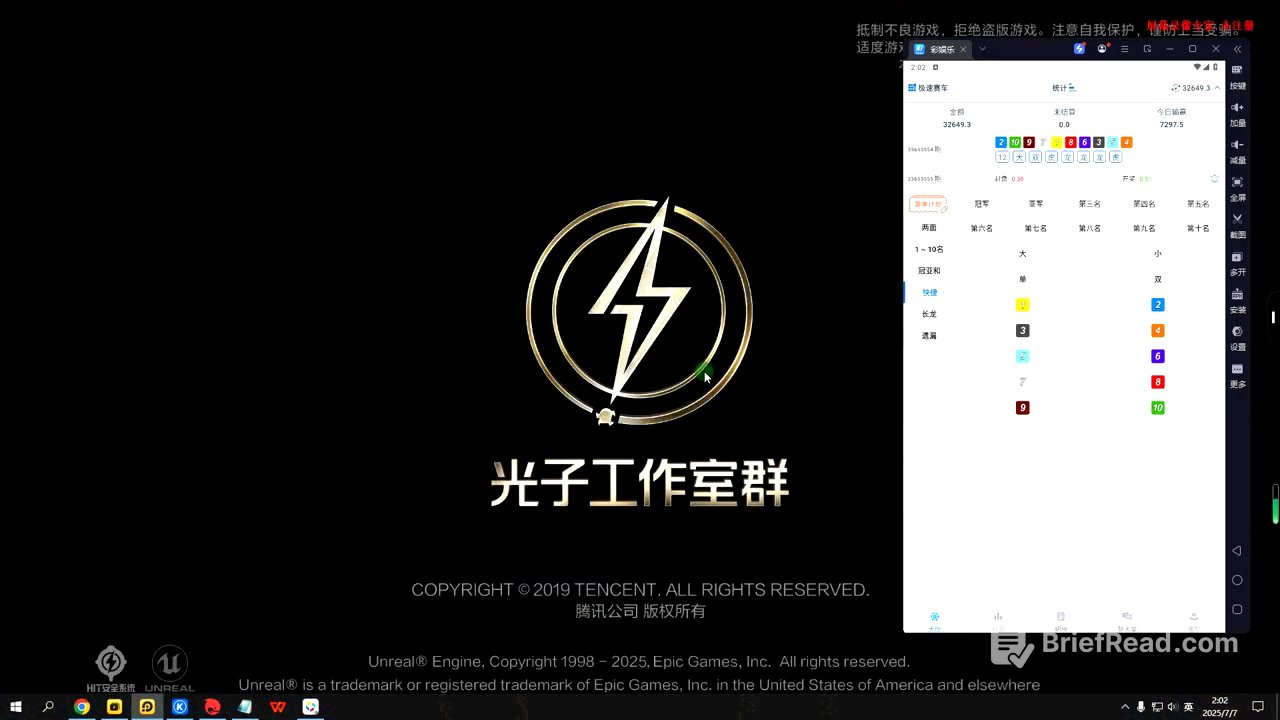The image size is (1280, 720).
Task: Select the 两面 side menu item
Action: 929,228
